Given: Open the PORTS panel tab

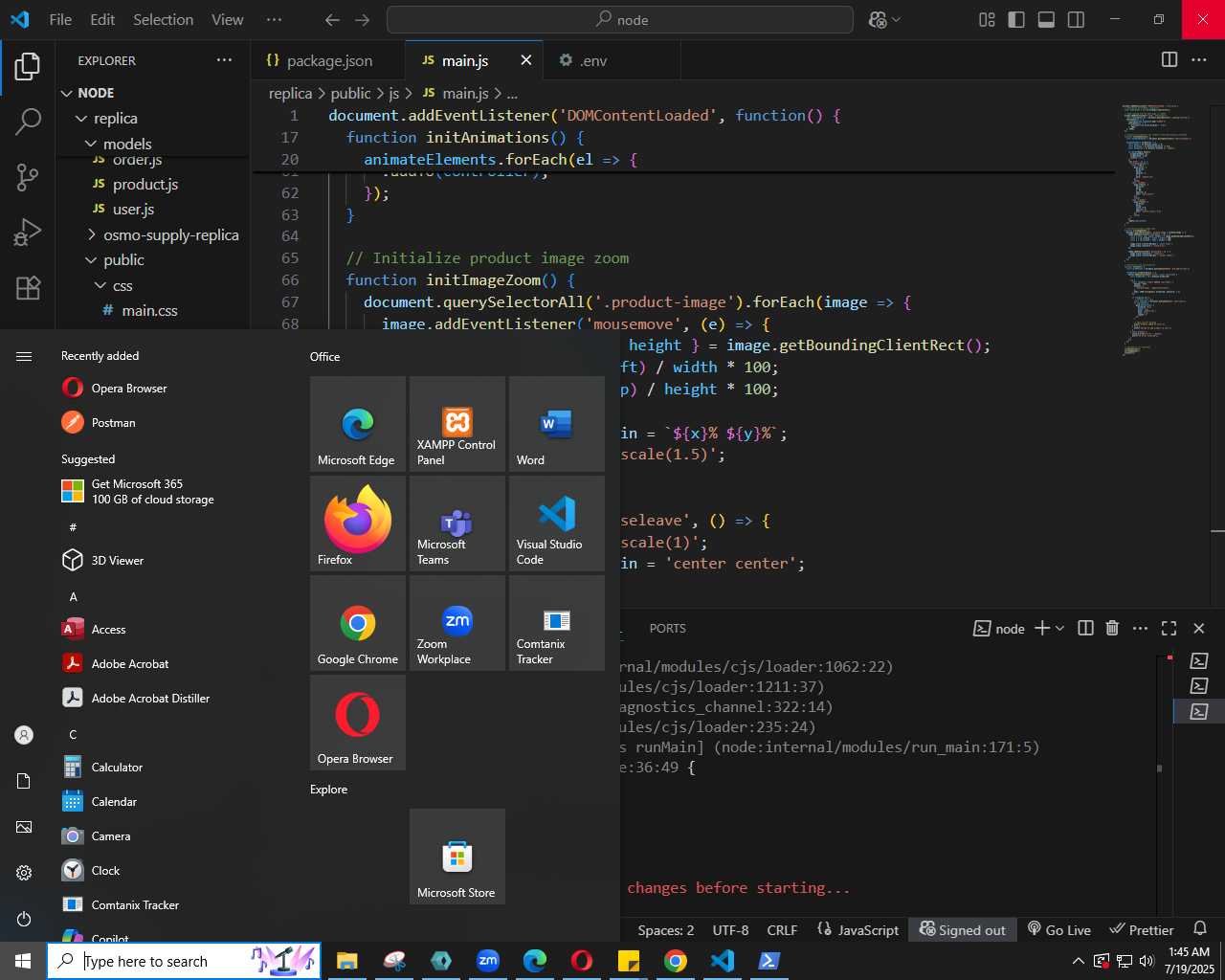Looking at the screenshot, I should 667,628.
